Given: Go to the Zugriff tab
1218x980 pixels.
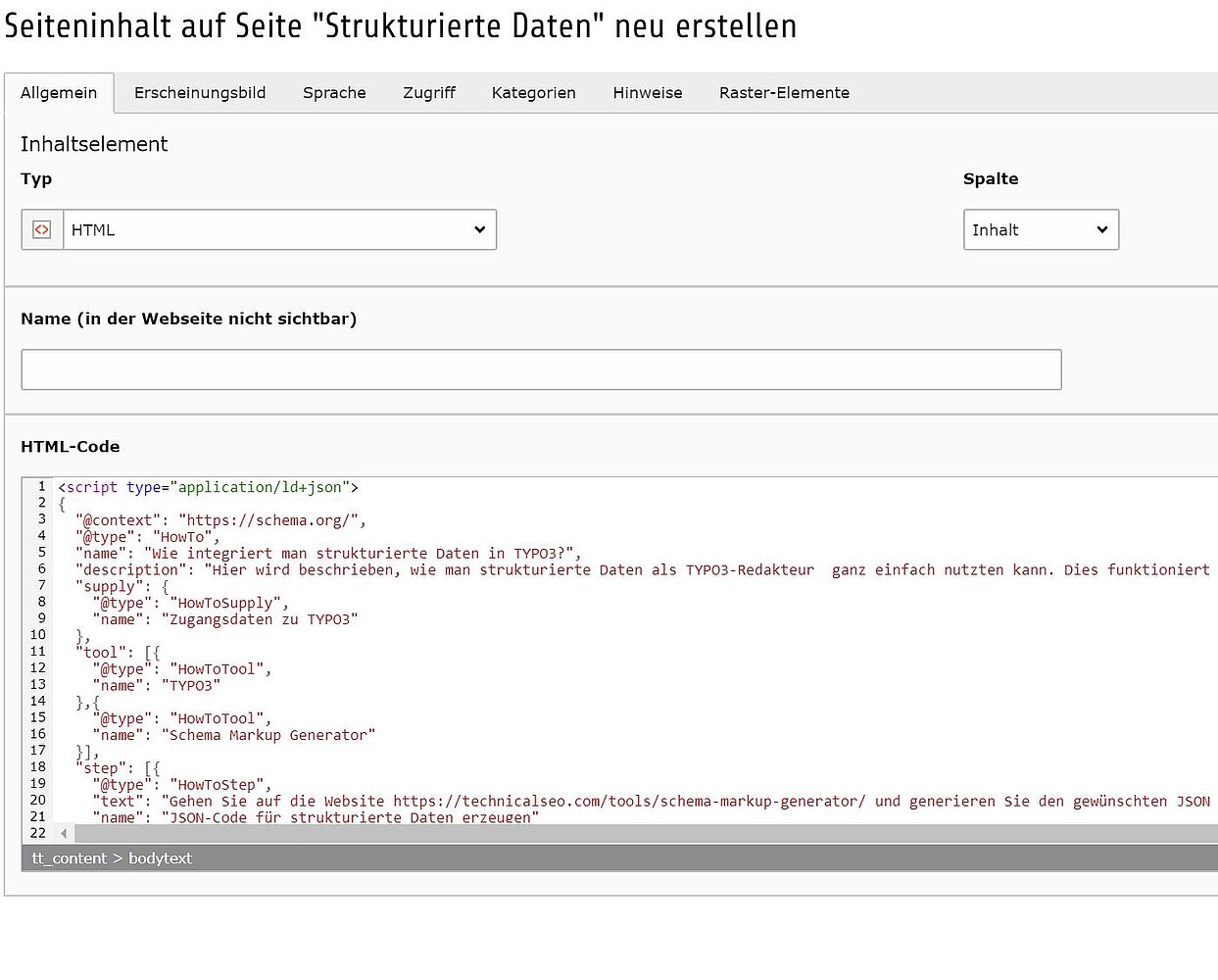Looking at the screenshot, I should (x=429, y=93).
